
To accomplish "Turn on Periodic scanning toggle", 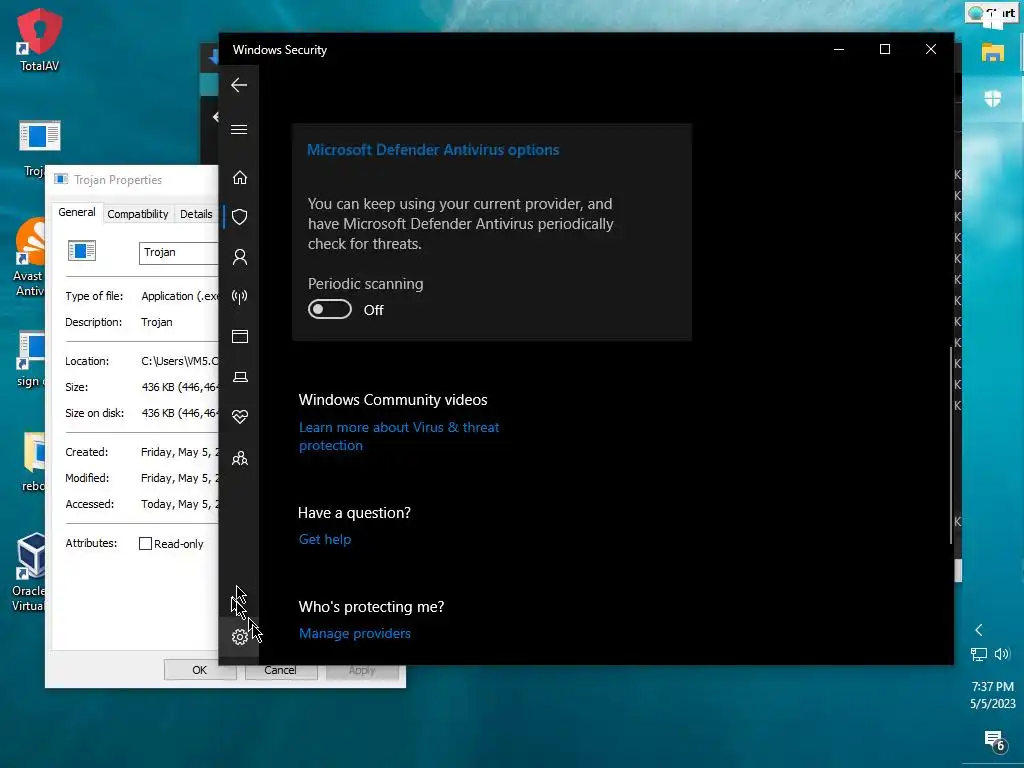I will pyautogui.click(x=330, y=310).
